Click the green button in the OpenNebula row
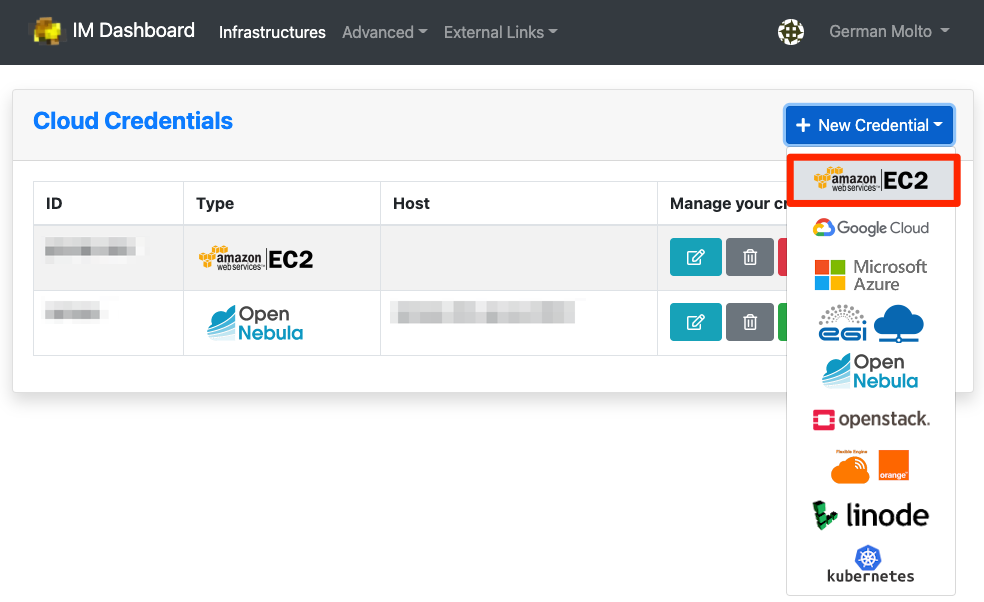Screen dimensions: 984x602 (783, 322)
